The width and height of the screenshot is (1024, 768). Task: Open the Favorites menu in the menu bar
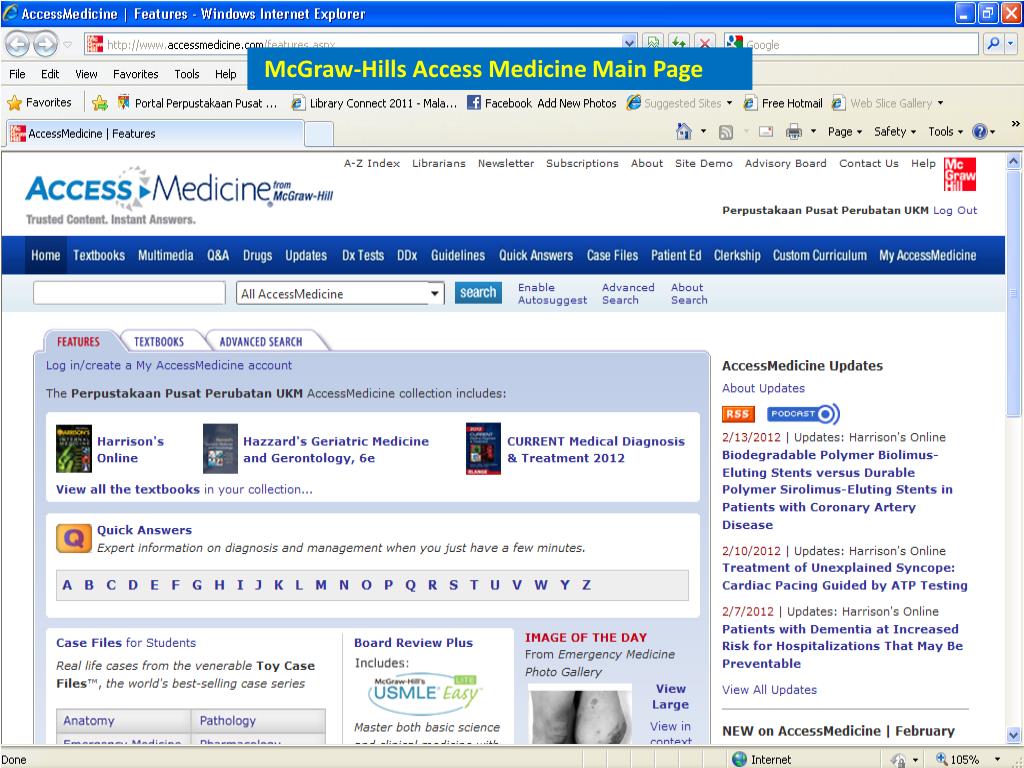click(x=135, y=74)
